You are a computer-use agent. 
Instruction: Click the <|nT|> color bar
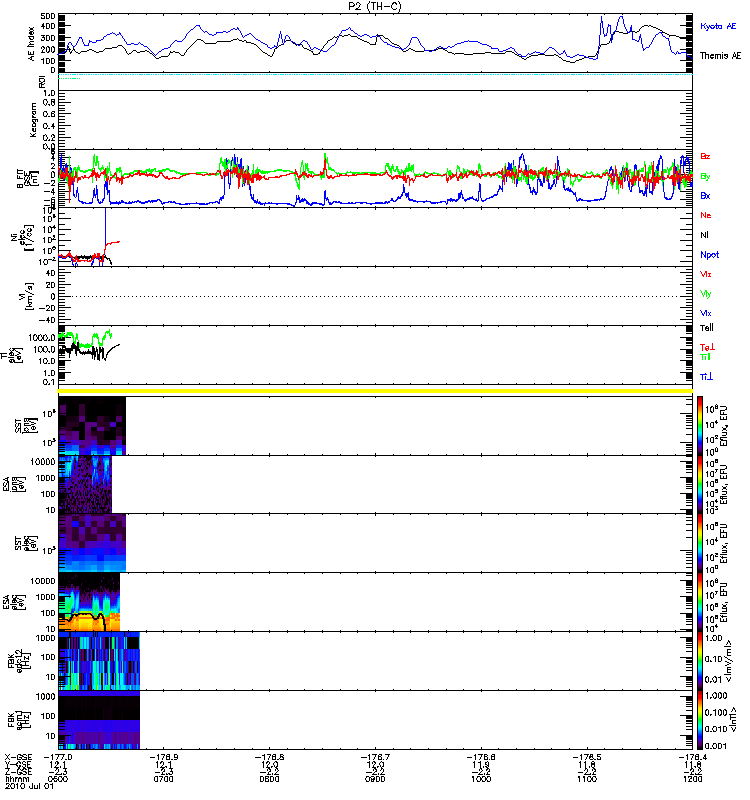(700, 720)
